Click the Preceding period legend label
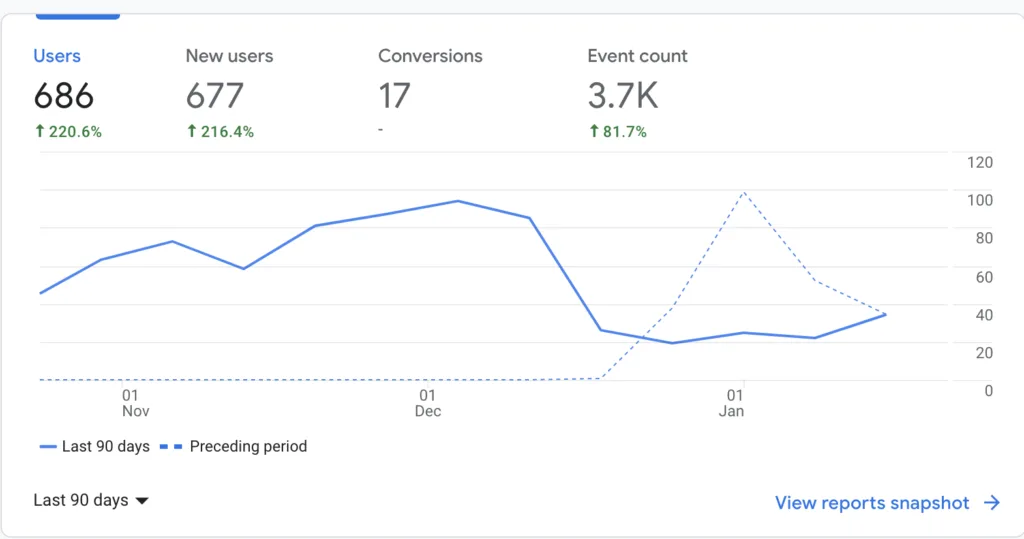The image size is (1024, 539). 248,446
